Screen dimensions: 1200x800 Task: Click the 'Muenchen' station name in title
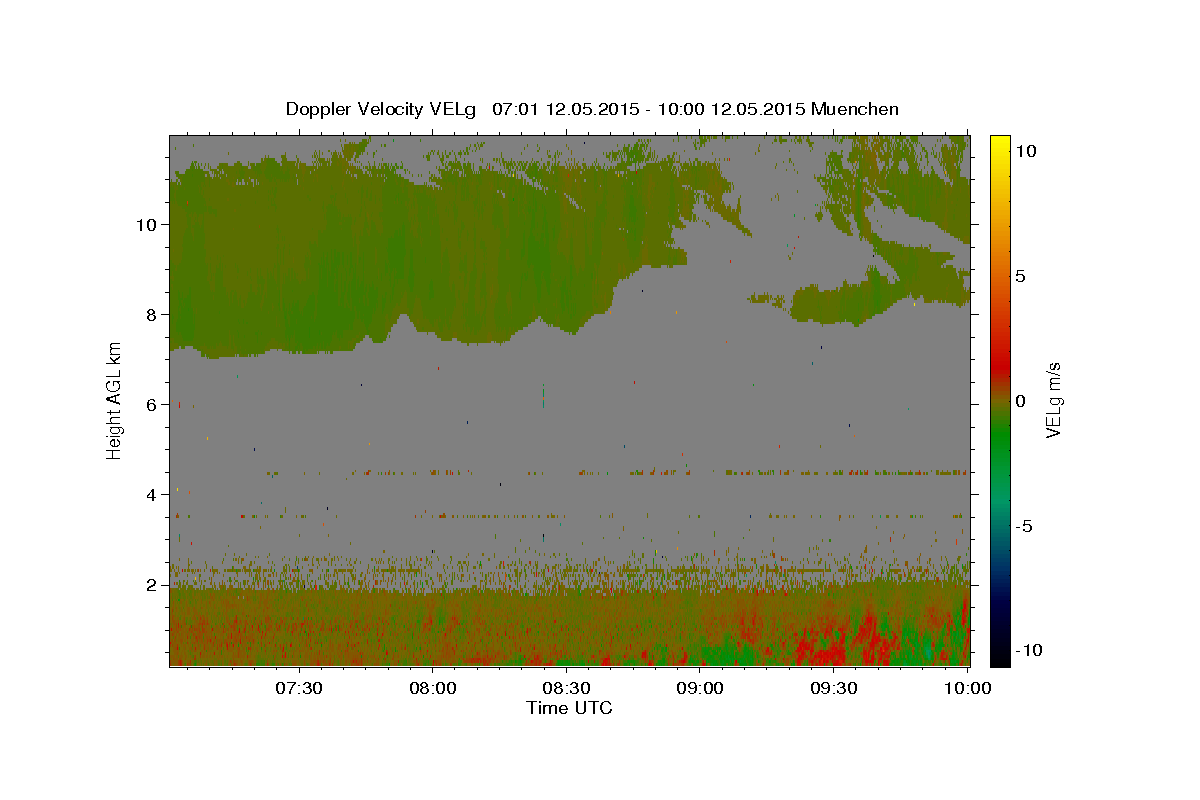[x=855, y=109]
